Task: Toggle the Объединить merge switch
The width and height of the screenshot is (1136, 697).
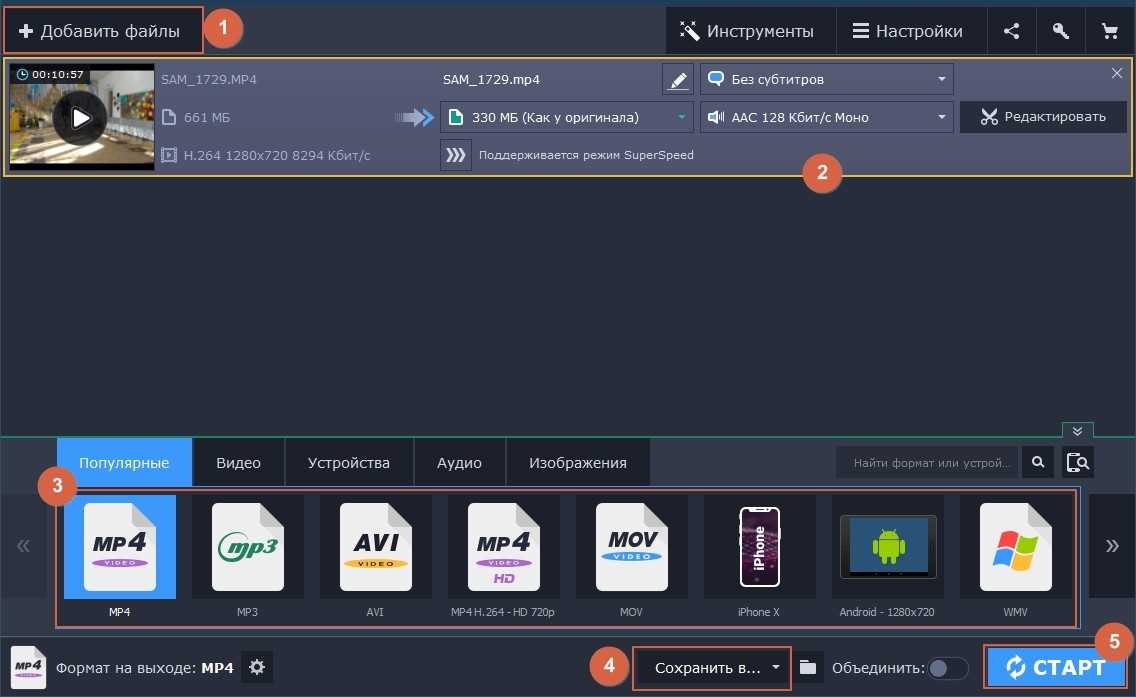Action: (x=948, y=668)
